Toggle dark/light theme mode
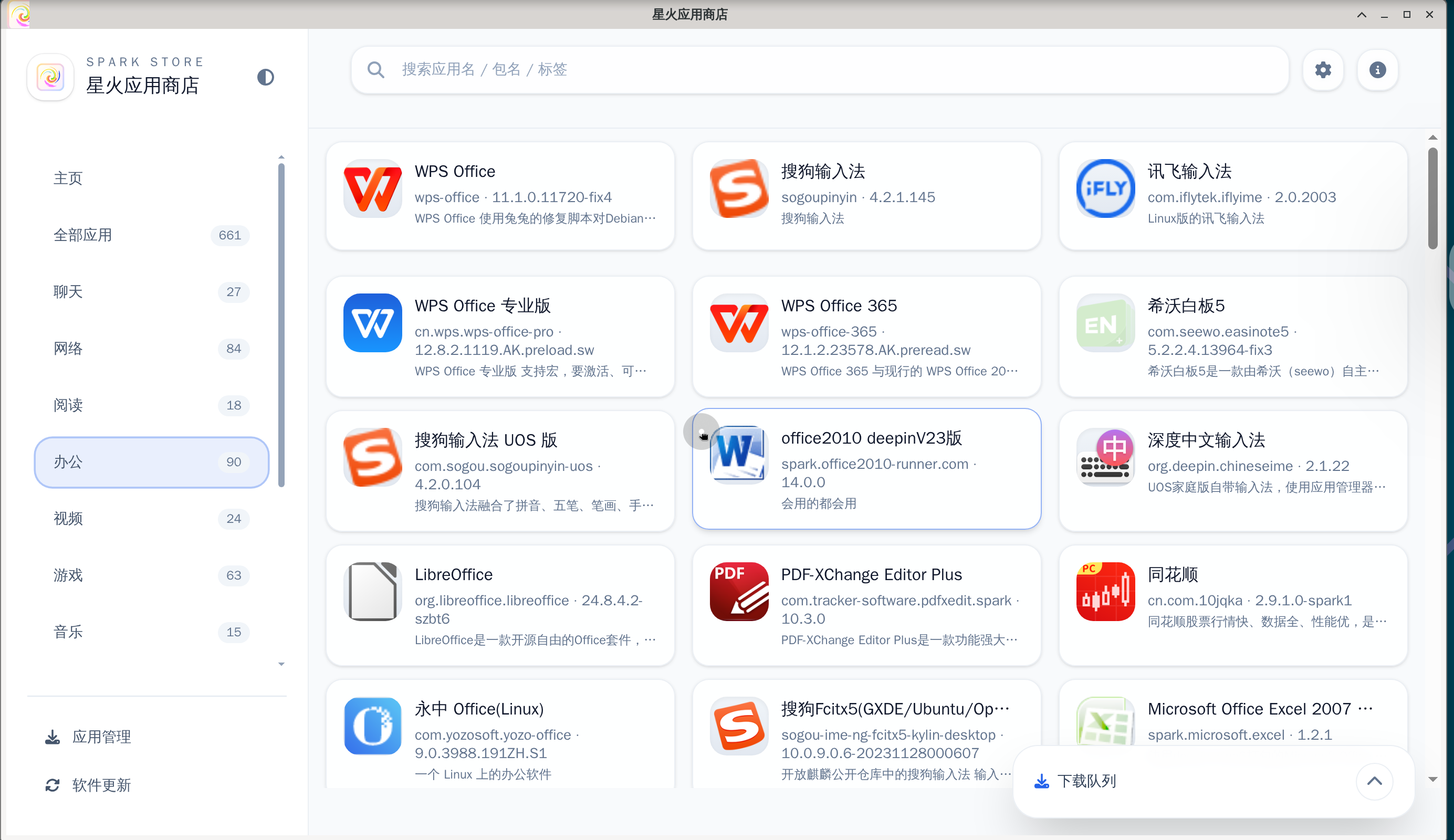This screenshot has height=840, width=1454. [265, 77]
